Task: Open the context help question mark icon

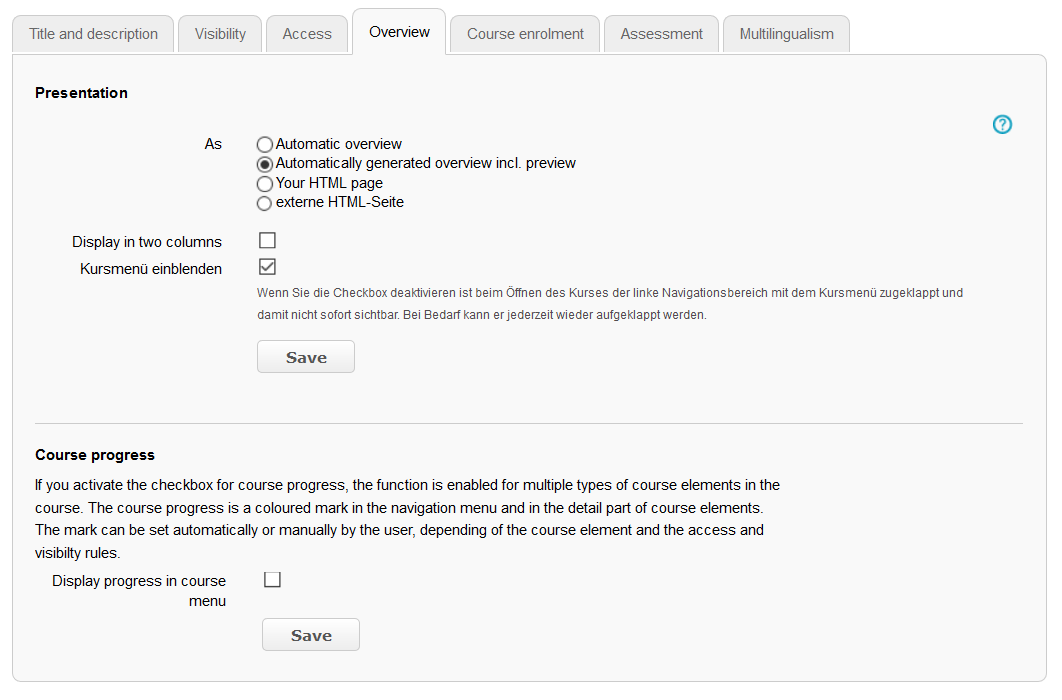Action: click(x=1002, y=124)
